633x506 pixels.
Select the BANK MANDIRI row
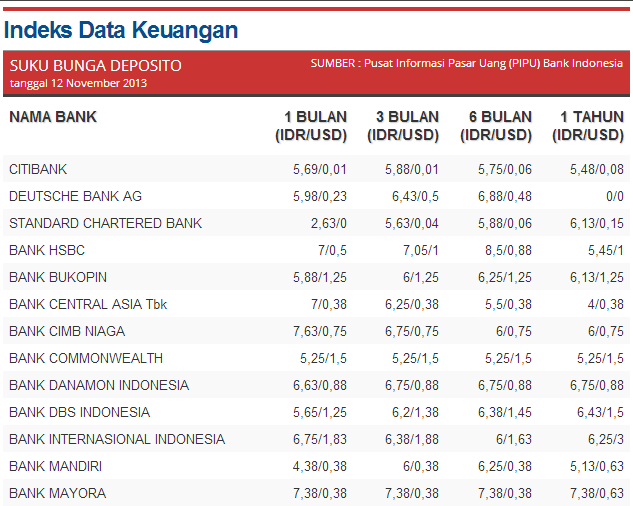[55, 466]
